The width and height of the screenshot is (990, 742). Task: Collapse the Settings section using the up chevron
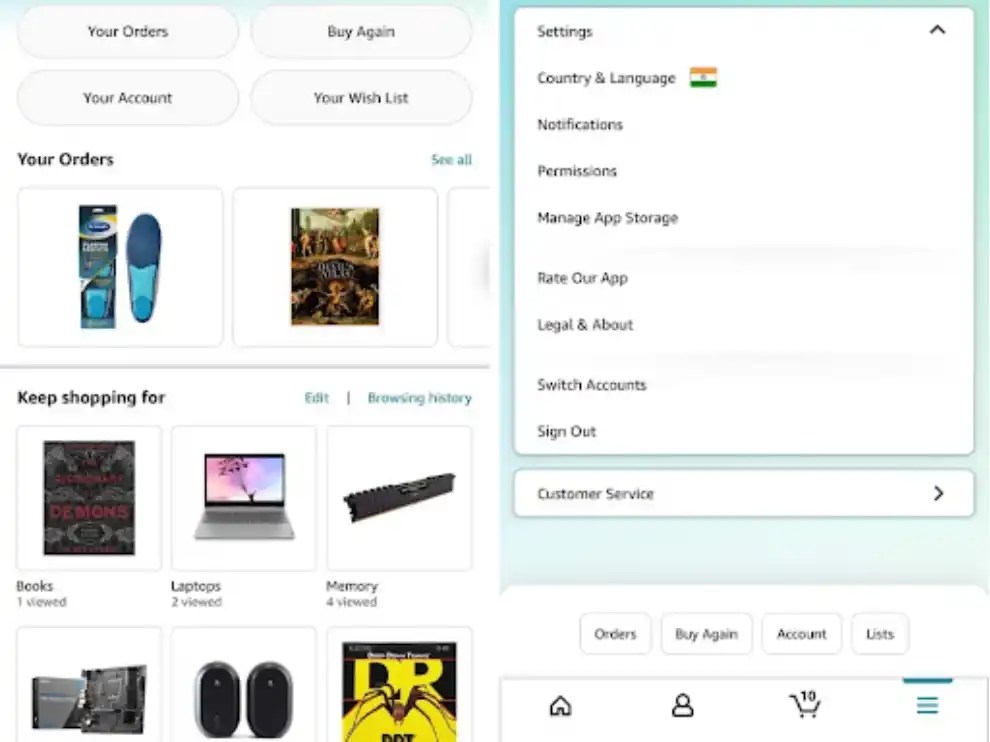pos(938,30)
